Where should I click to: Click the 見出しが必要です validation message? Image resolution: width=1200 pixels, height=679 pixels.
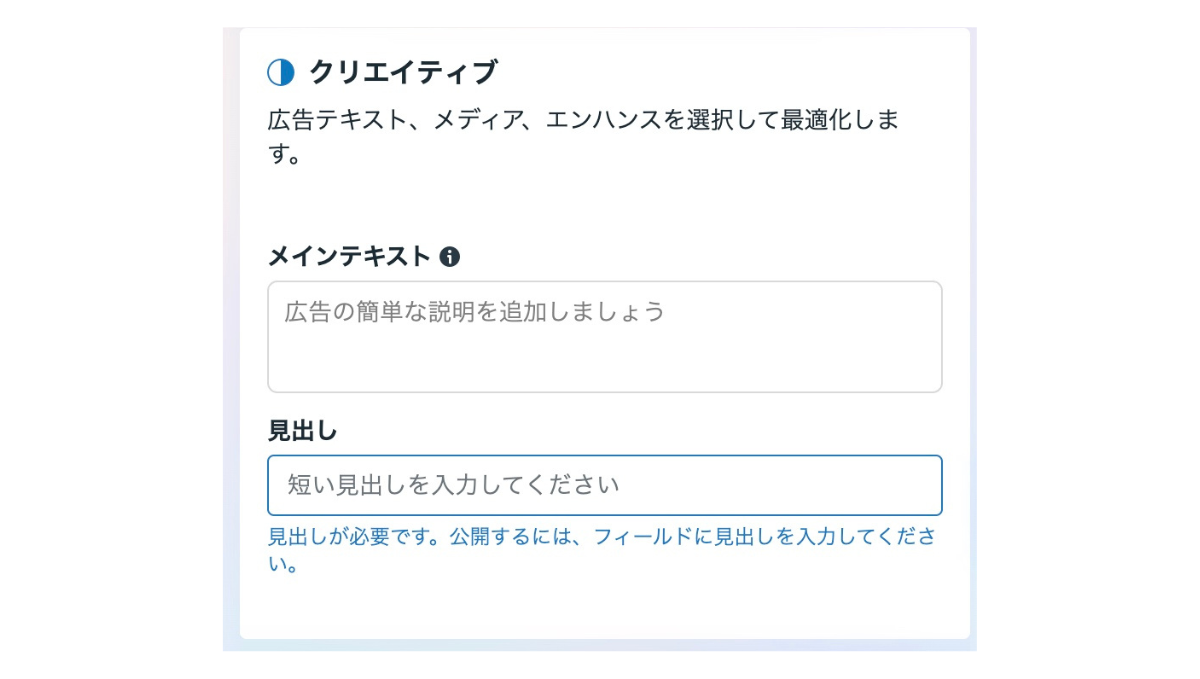pyautogui.click(x=603, y=550)
